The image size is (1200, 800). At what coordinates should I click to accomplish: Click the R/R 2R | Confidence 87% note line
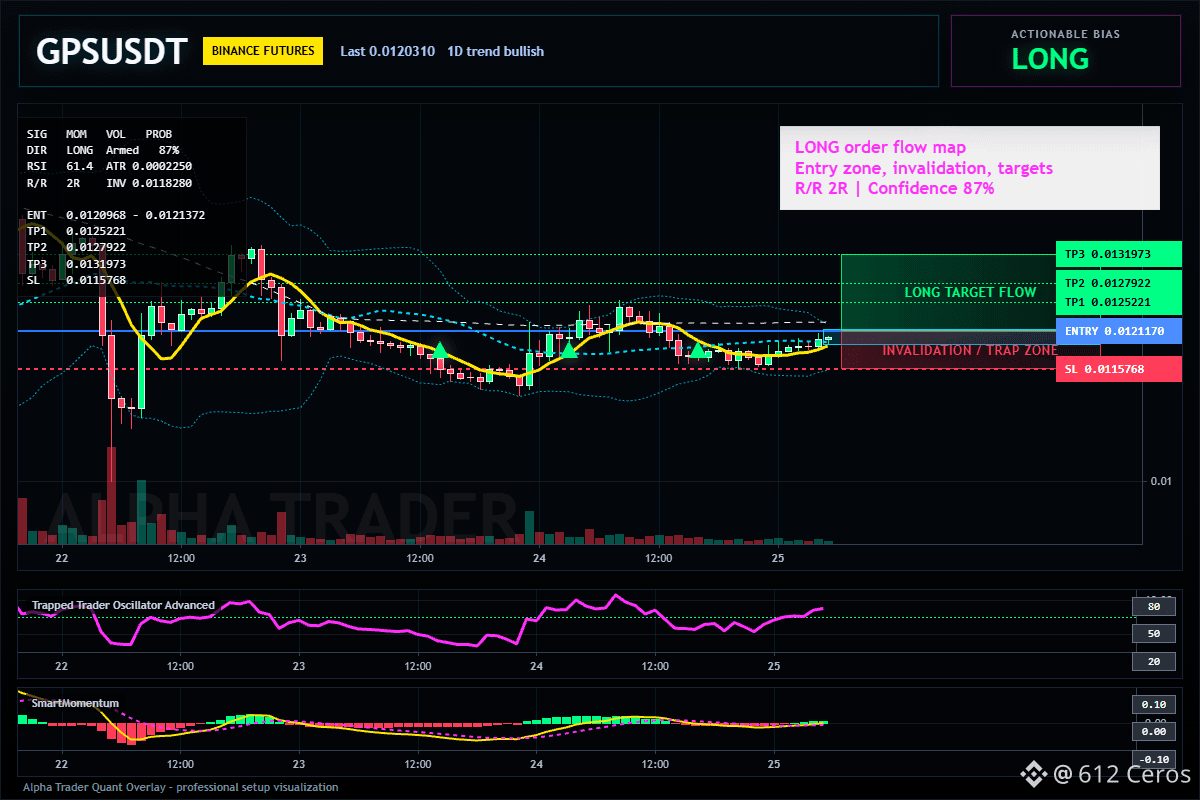[894, 188]
